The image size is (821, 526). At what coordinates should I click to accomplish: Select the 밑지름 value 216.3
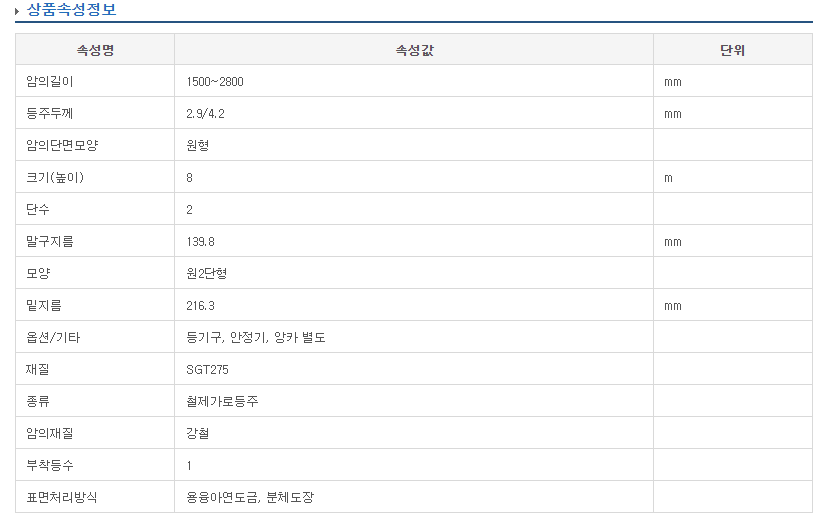(x=200, y=306)
